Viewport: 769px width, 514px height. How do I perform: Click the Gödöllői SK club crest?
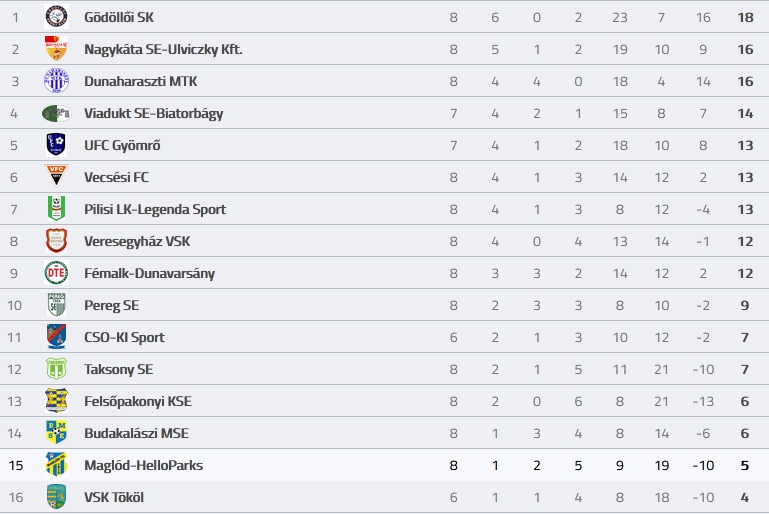[x=56, y=17]
